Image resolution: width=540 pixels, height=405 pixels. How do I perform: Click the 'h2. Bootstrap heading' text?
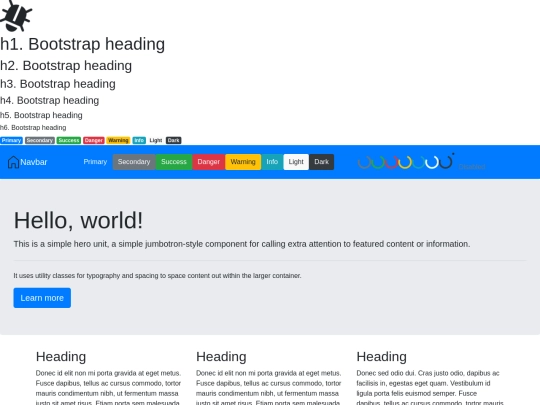(66, 65)
